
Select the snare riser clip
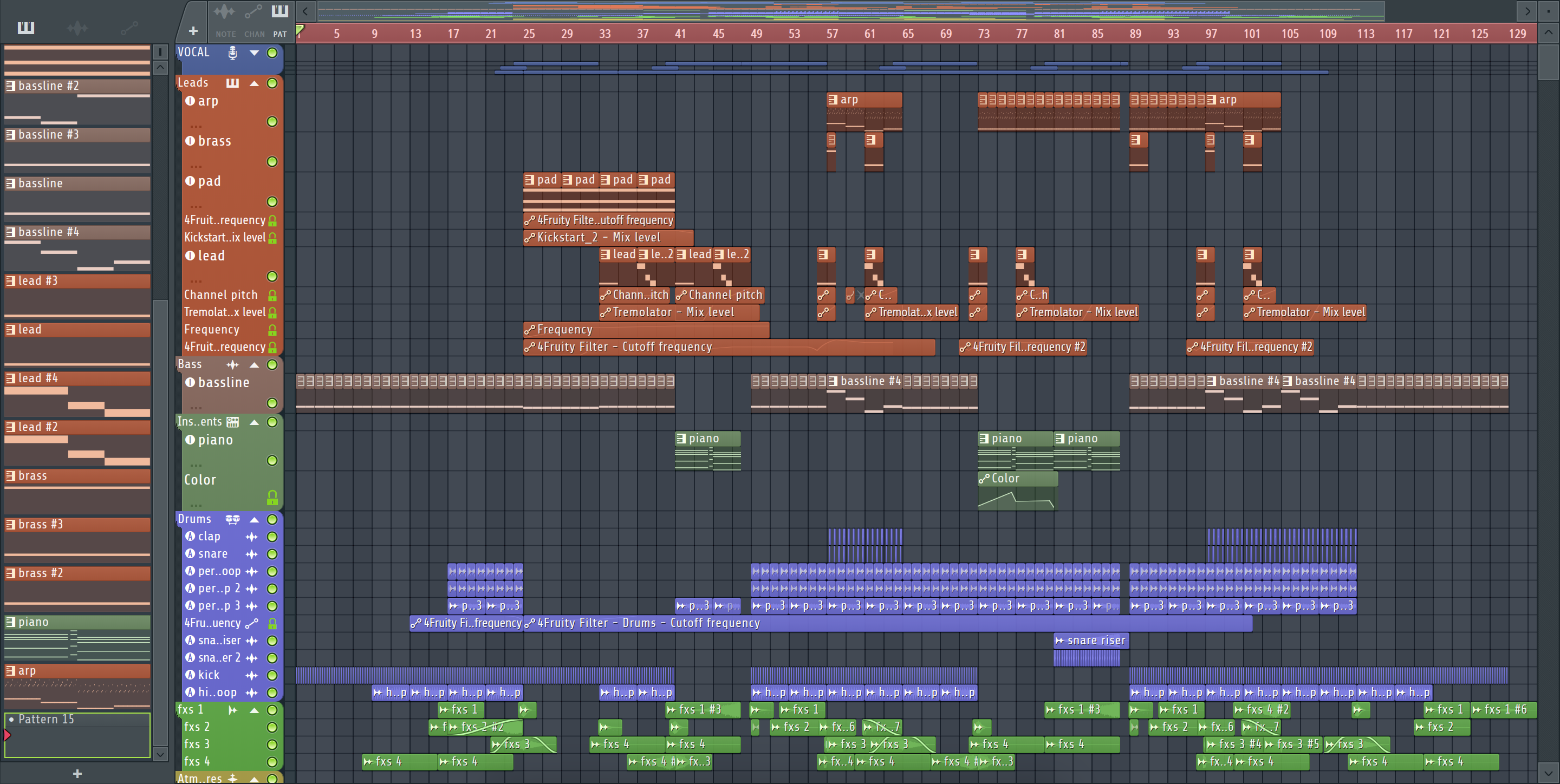[1091, 641]
